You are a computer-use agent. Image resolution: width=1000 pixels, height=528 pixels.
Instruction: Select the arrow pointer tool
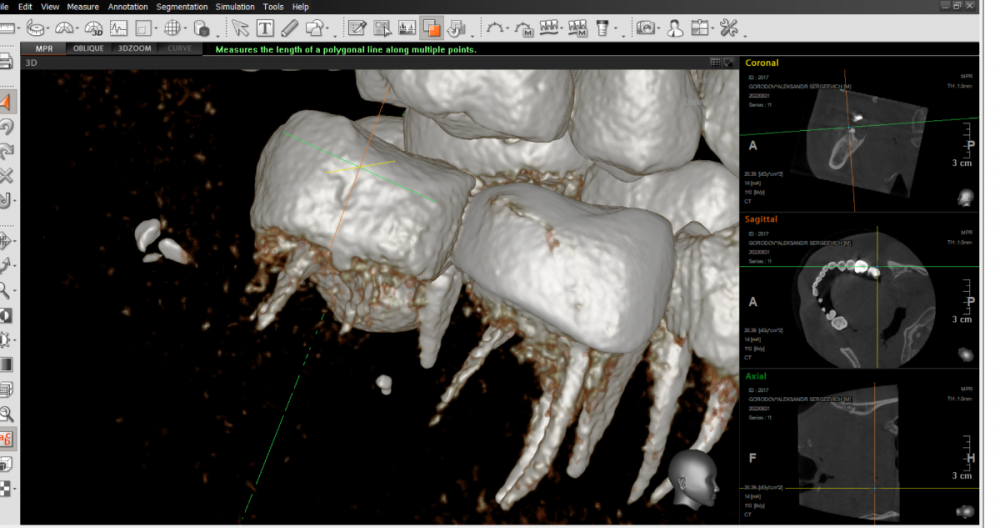point(240,27)
